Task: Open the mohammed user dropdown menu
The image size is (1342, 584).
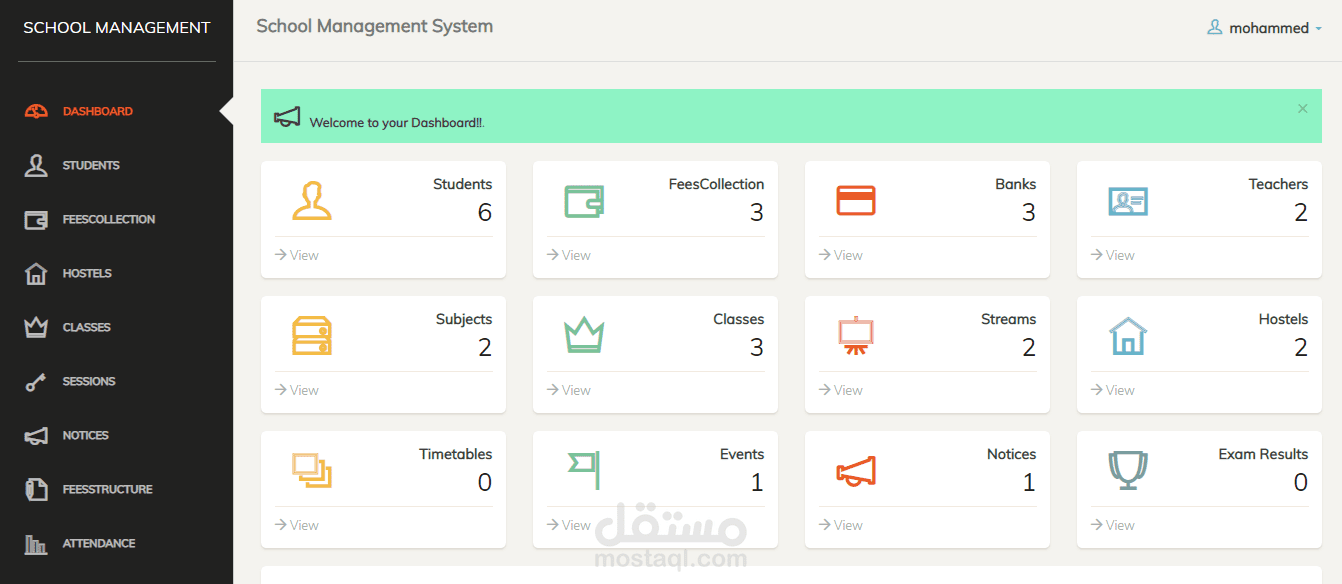Action: pos(1265,28)
